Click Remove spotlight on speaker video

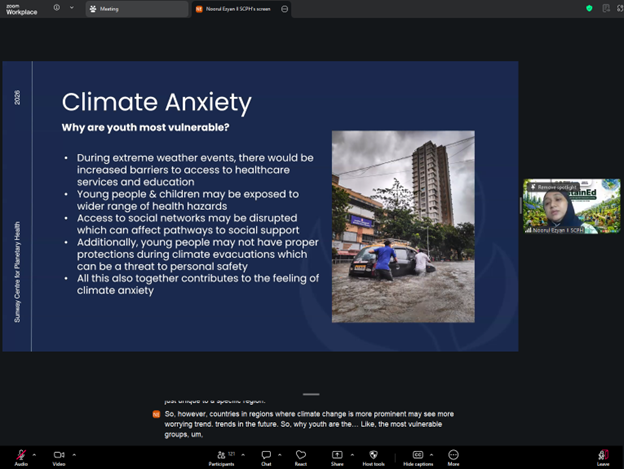[x=549, y=187]
